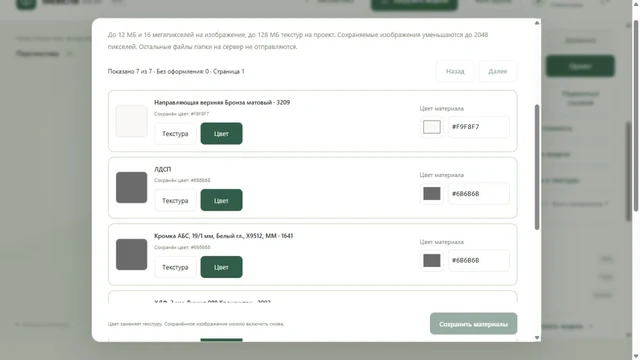Choose Цвет for Кромка АБС material

(x=221, y=267)
